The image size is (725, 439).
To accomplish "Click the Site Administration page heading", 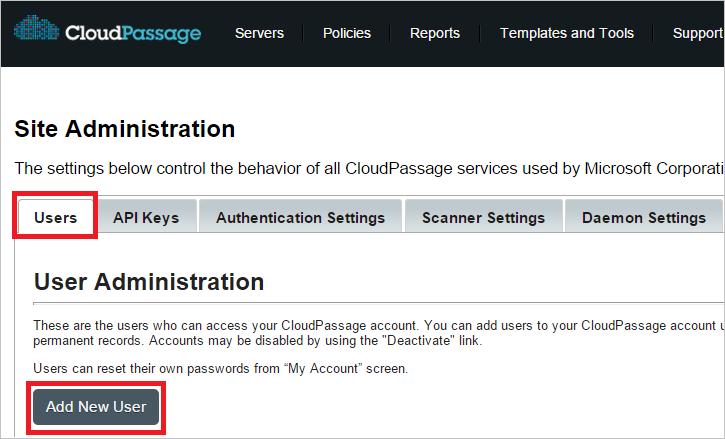I will coord(125,129).
